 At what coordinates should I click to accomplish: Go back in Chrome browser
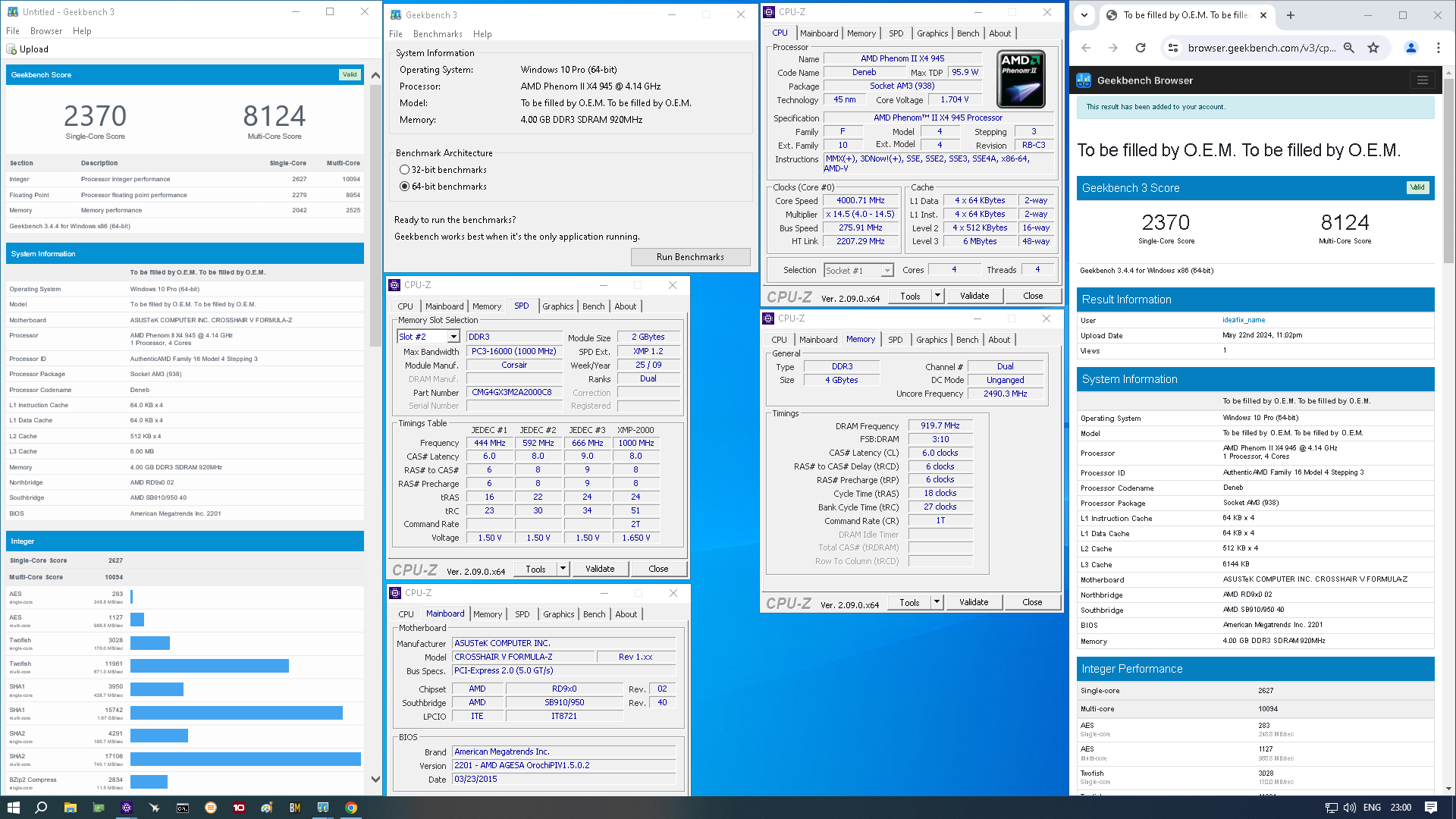[1086, 48]
